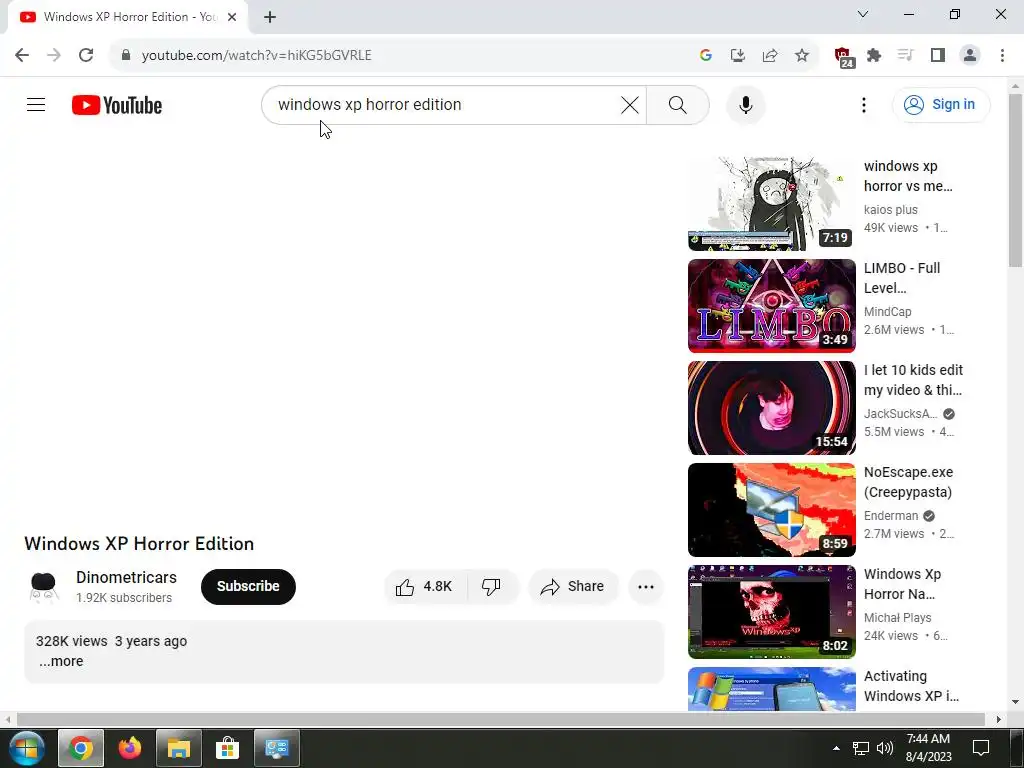This screenshot has height=768, width=1024.
Task: Show hidden system tray icons
Action: click(836, 748)
